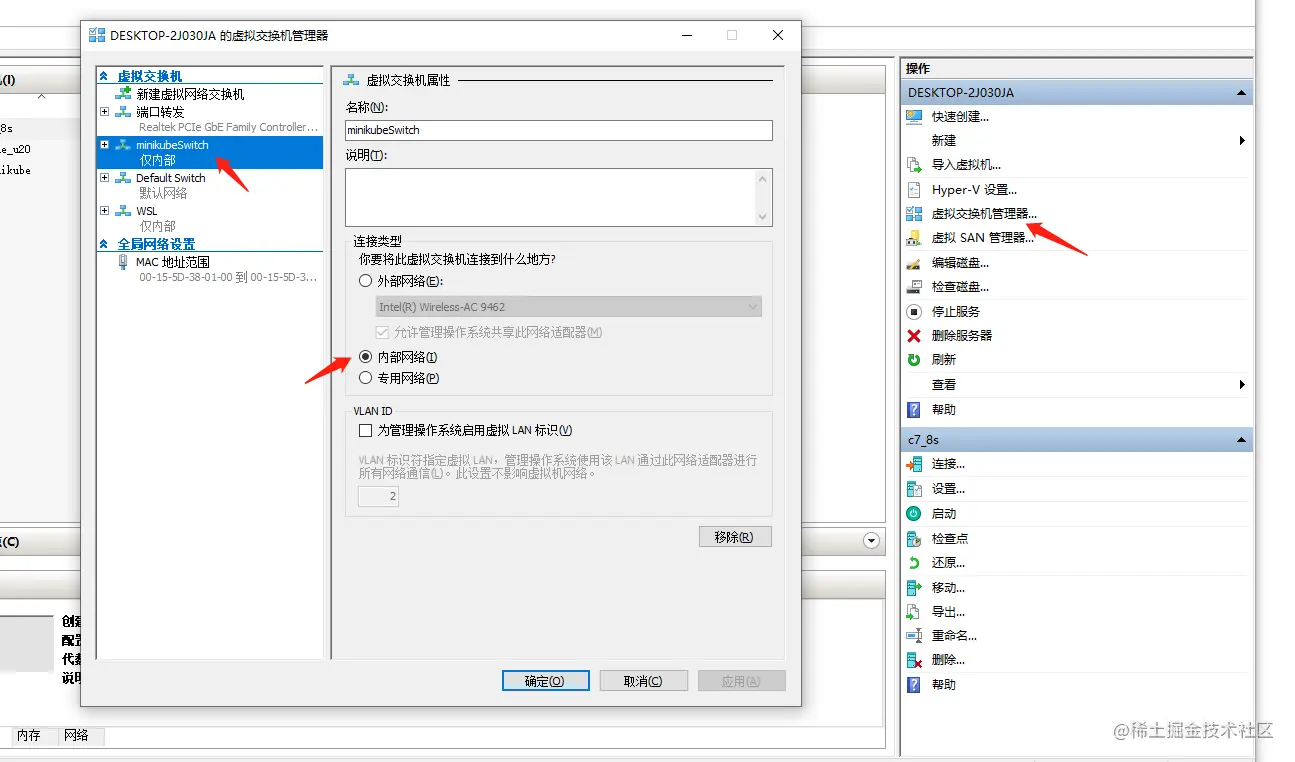Click the 检查点 icon
Viewport: 1295px width, 762px height.
coord(914,538)
